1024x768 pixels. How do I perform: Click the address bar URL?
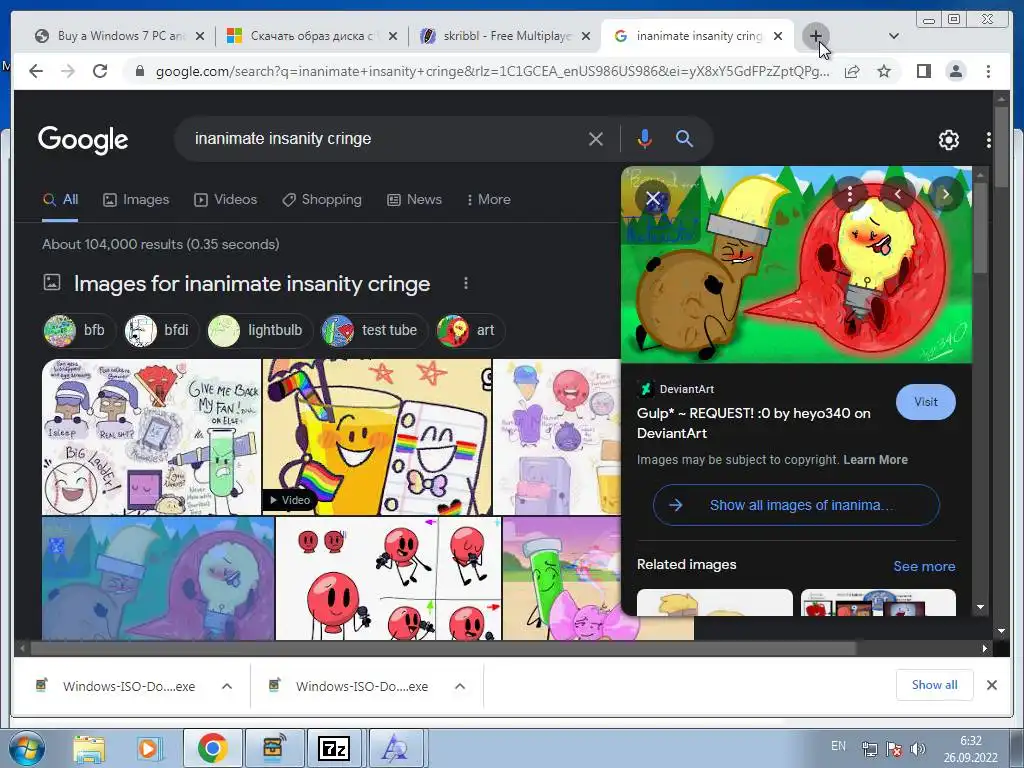click(492, 71)
